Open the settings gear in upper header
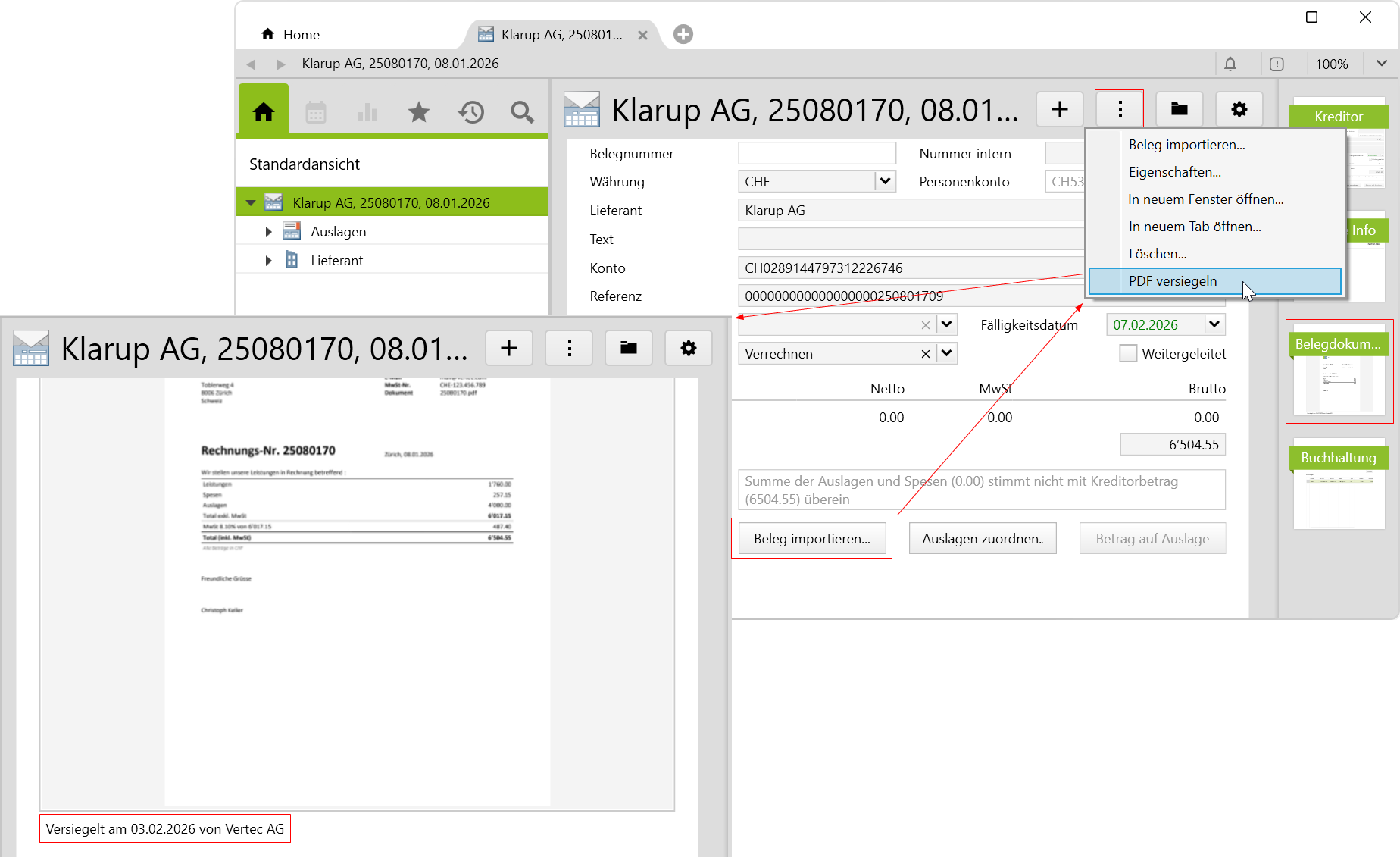 pos(1239,110)
